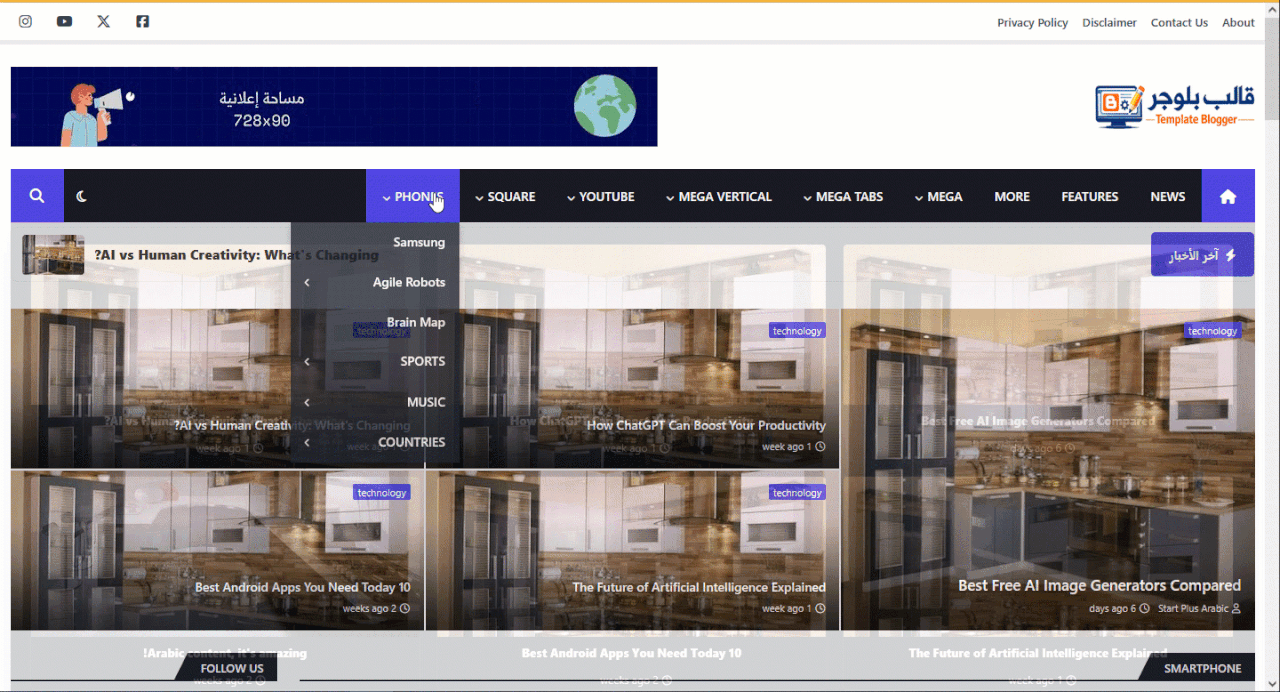Expand the SPORTS submenu
This screenshot has height=692, width=1280.
(375, 361)
